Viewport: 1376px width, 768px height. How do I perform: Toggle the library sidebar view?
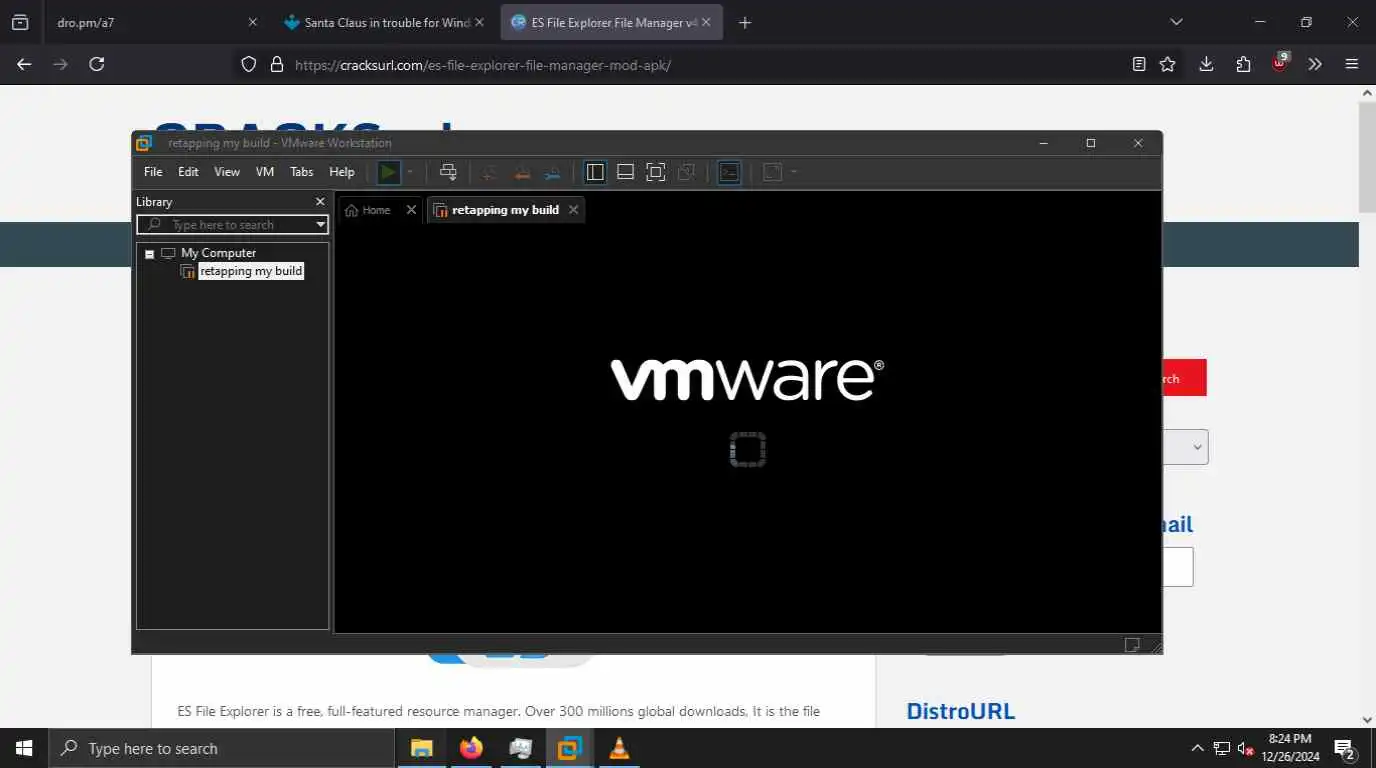tap(595, 172)
